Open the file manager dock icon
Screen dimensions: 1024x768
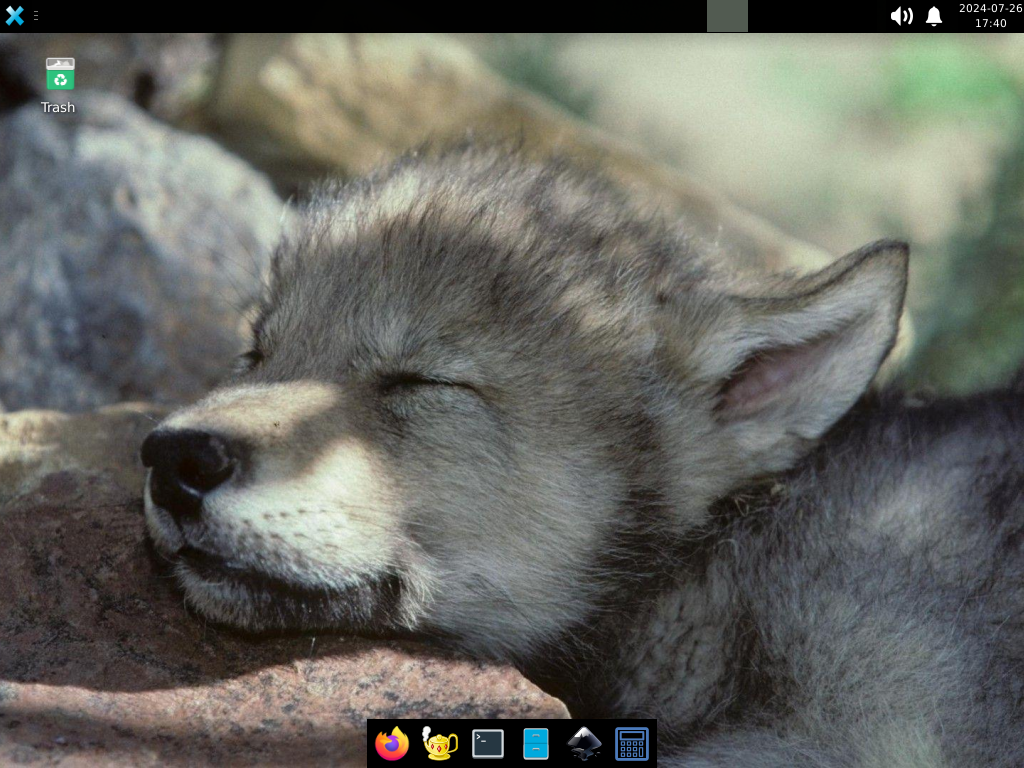pyautogui.click(x=536, y=743)
